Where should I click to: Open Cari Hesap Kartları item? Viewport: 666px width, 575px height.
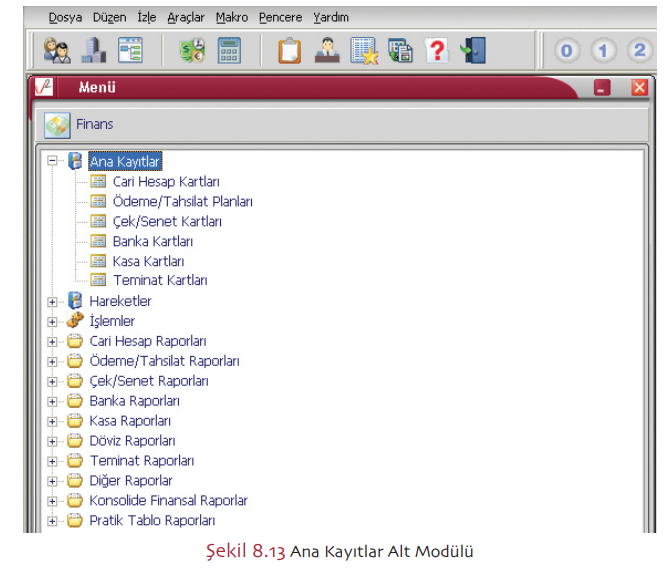[166, 182]
